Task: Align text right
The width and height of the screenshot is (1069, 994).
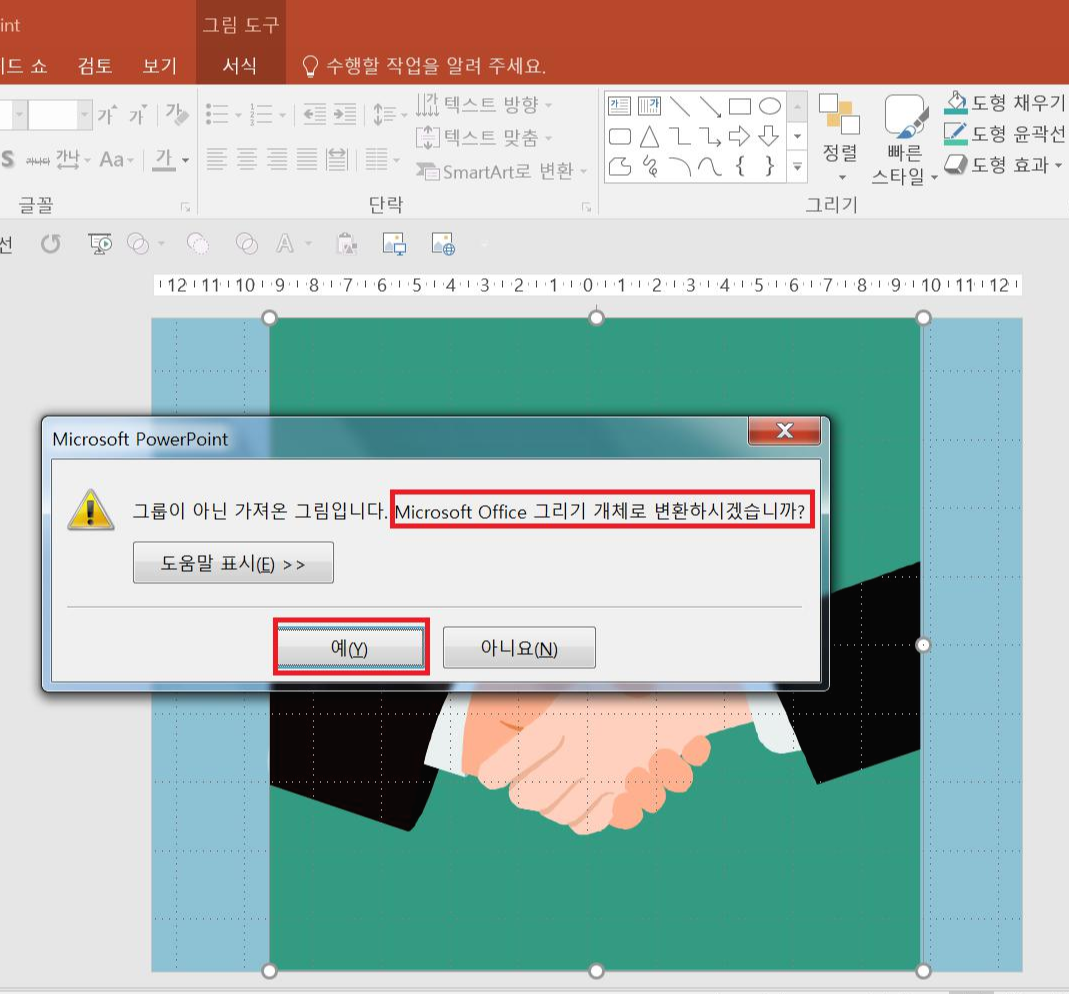Action: pos(277,159)
